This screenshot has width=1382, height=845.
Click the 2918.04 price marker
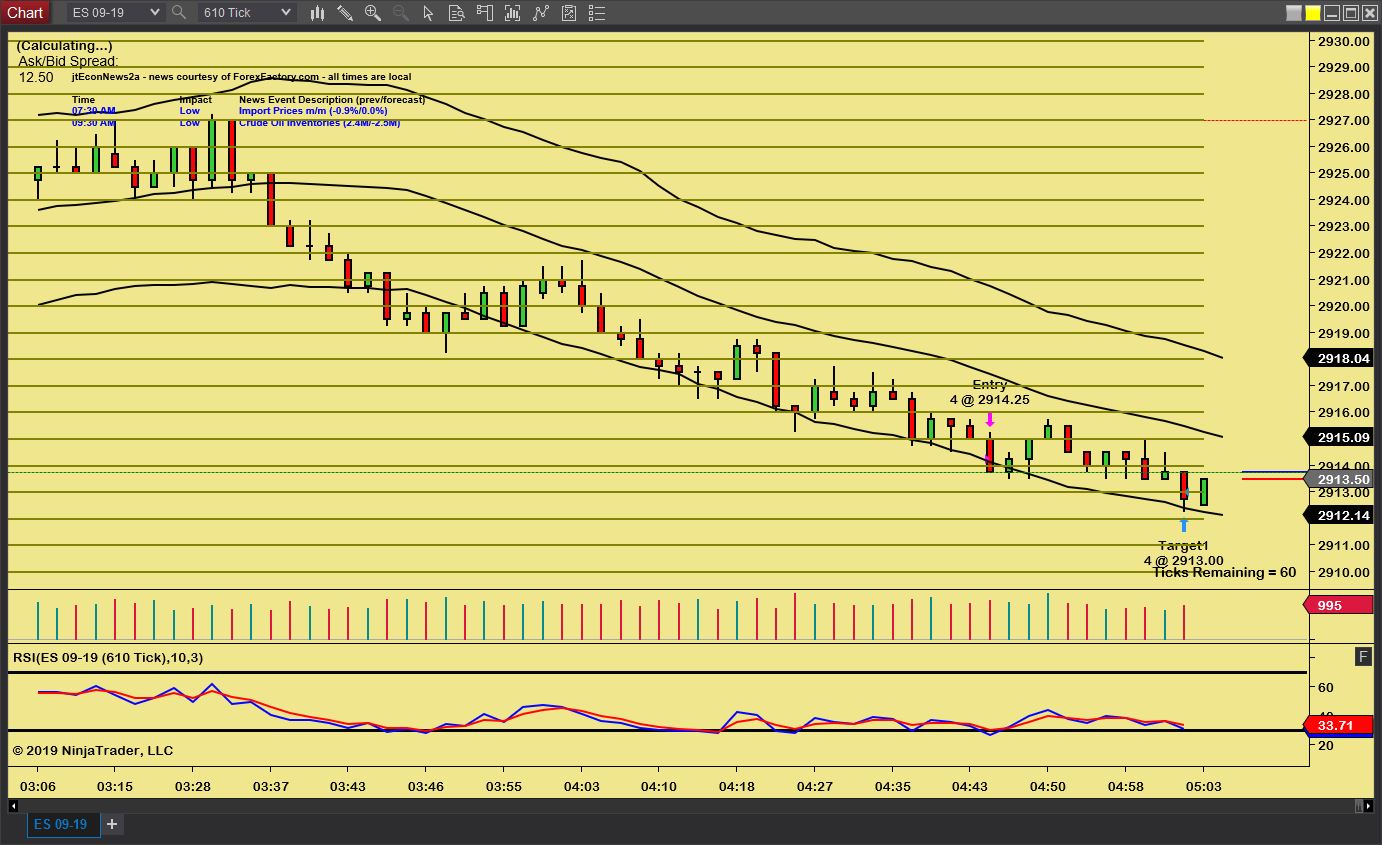(1340, 358)
